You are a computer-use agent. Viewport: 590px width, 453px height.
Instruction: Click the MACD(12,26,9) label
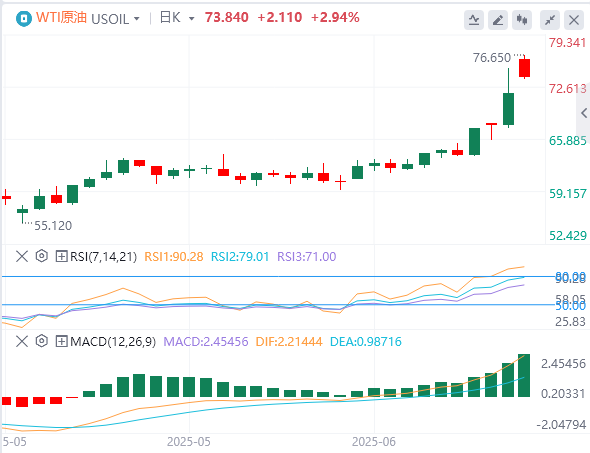(113, 342)
